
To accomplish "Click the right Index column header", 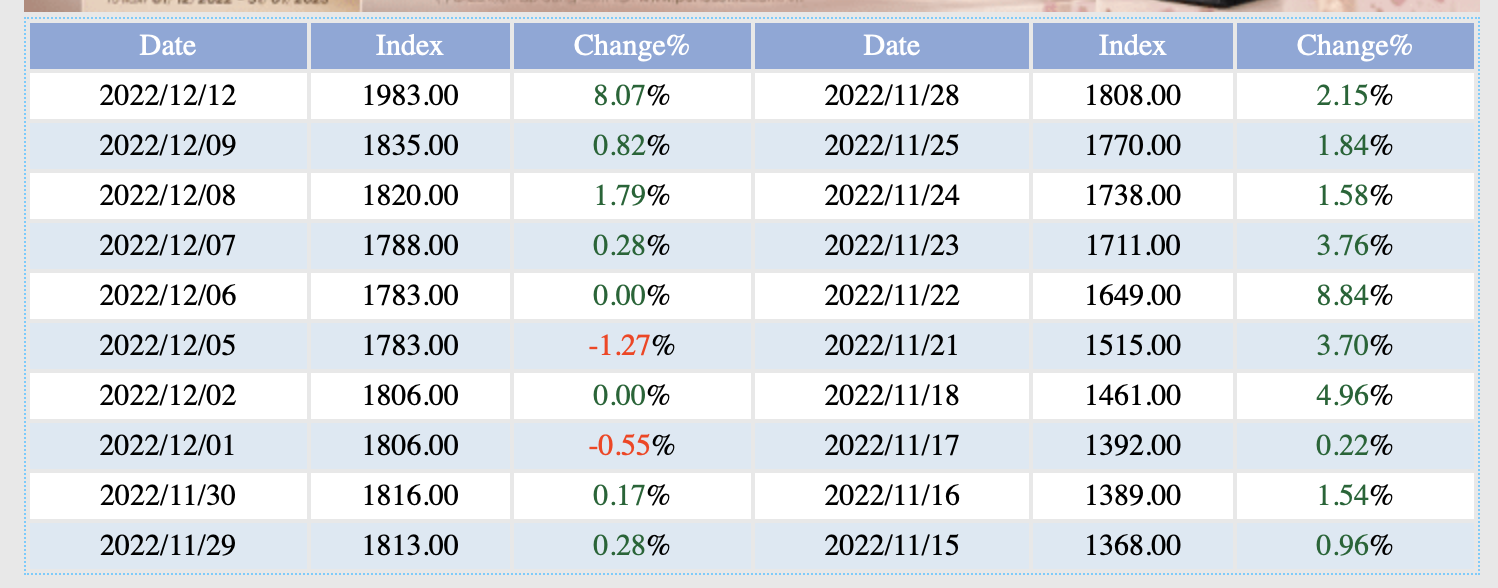I will tap(1133, 46).
